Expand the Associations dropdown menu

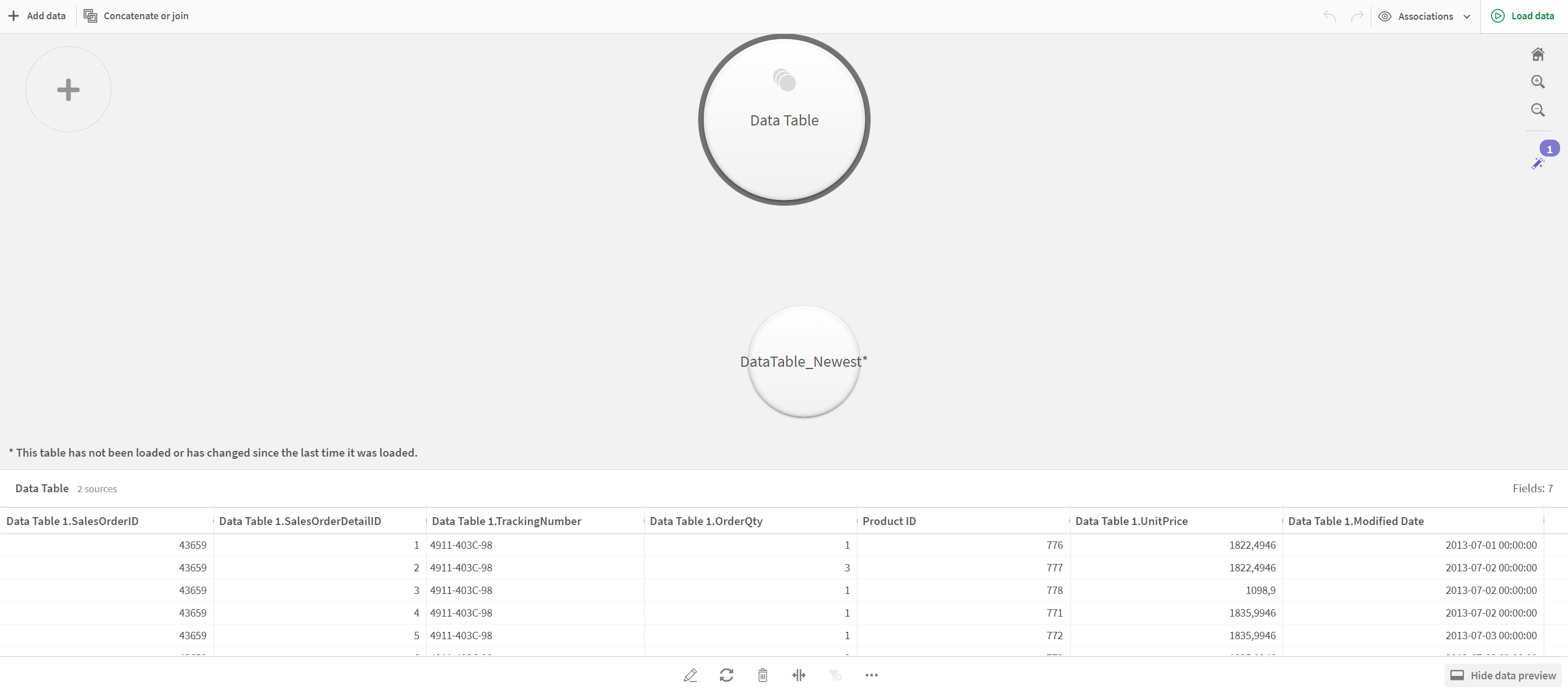(x=1465, y=15)
